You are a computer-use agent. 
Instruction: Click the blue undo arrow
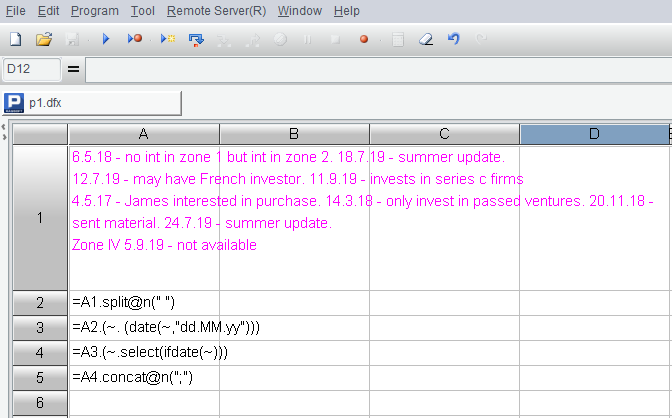pyautogui.click(x=453, y=39)
